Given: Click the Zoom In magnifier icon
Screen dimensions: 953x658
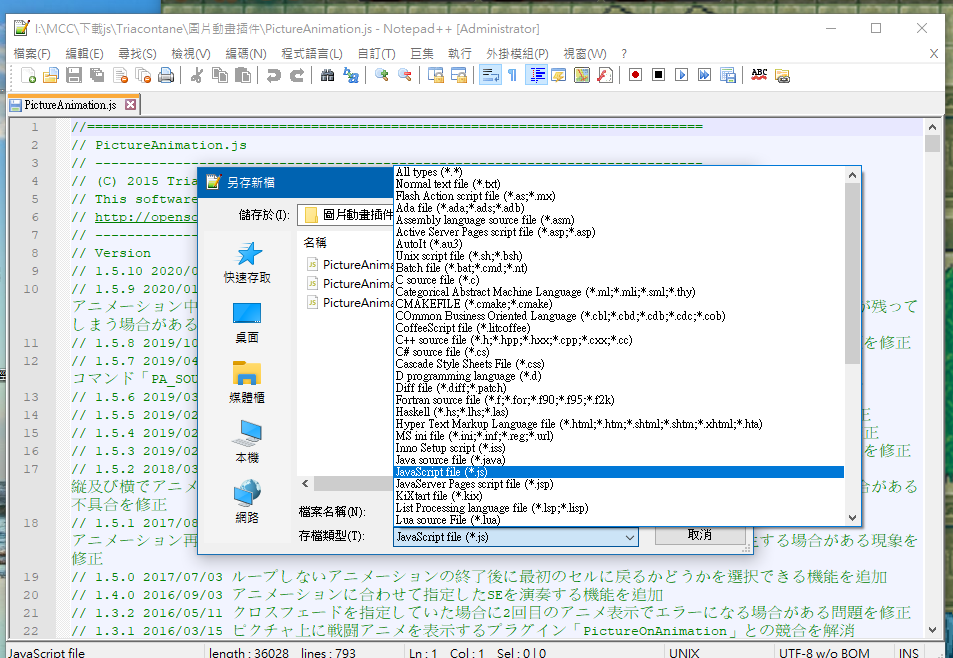Looking at the screenshot, I should click(382, 75).
